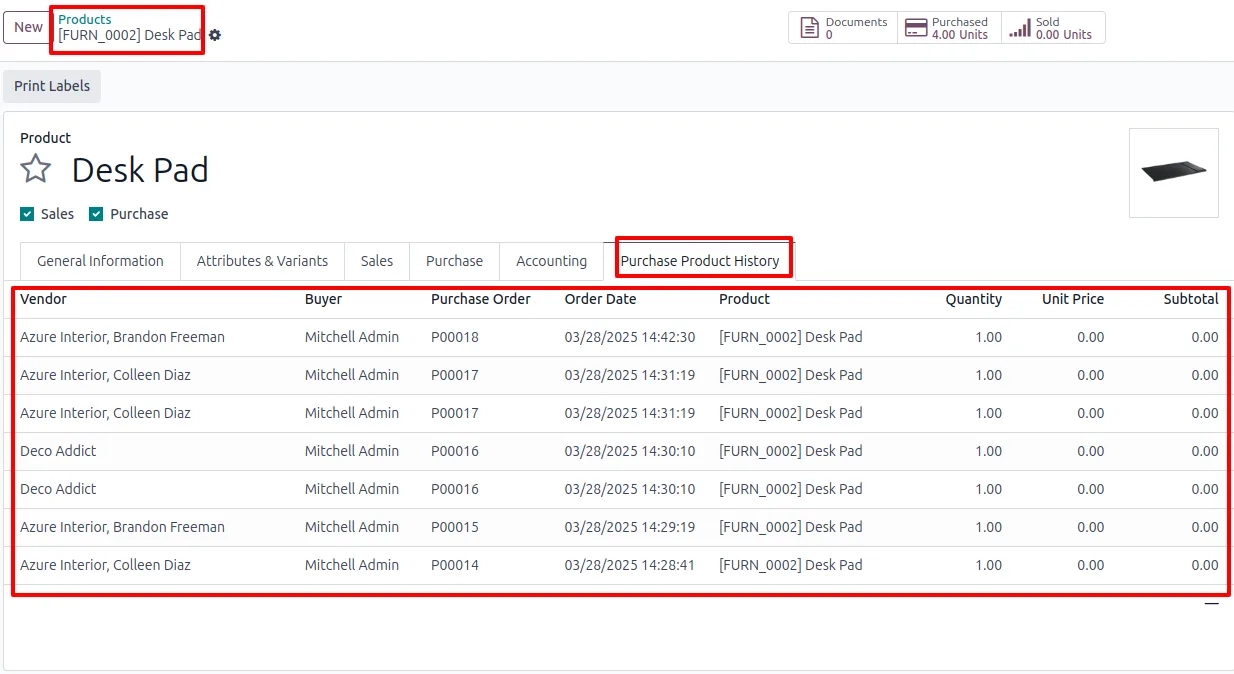
Task: Sort table by Vendor column header
Action: pyautogui.click(x=43, y=299)
